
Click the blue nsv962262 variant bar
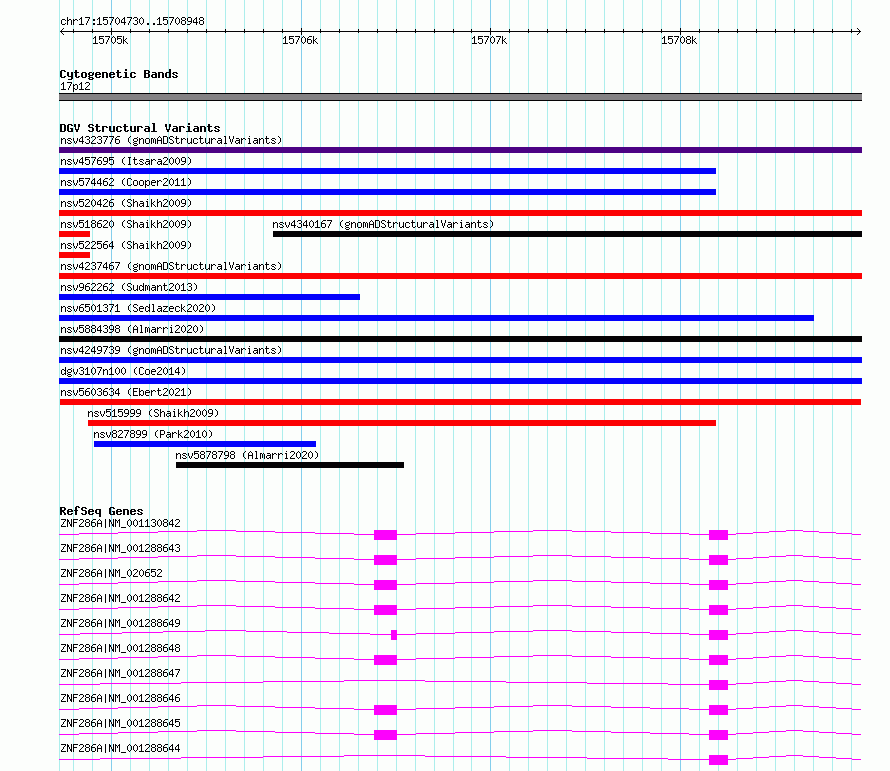(209, 297)
